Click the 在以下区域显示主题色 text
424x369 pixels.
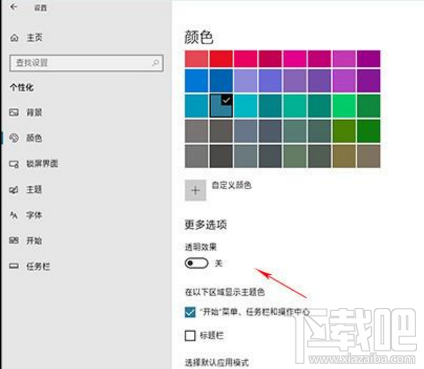[x=225, y=292]
